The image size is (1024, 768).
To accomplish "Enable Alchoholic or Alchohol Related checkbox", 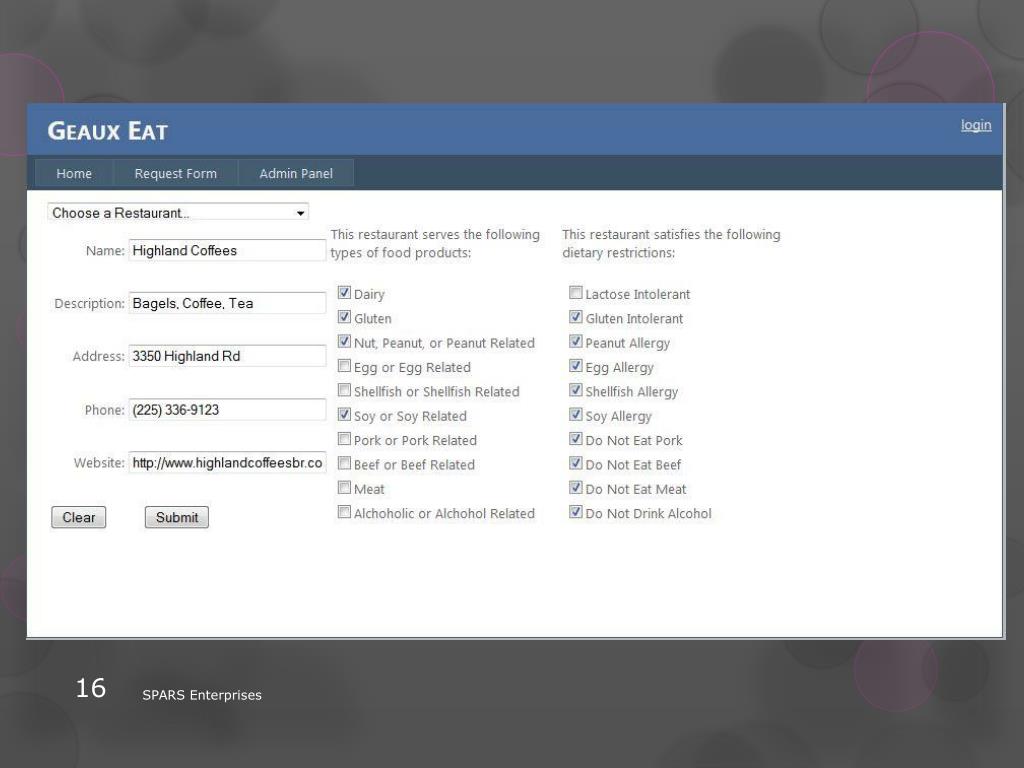I will (344, 512).
